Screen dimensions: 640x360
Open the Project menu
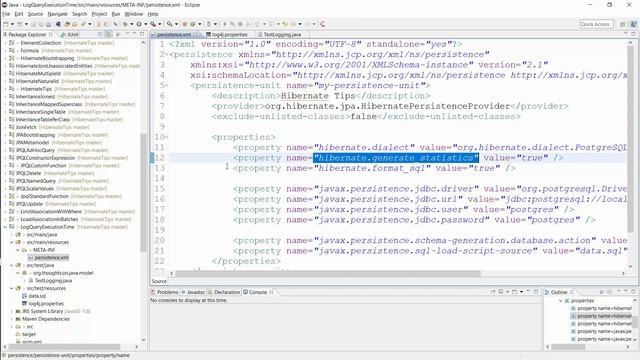point(99,14)
